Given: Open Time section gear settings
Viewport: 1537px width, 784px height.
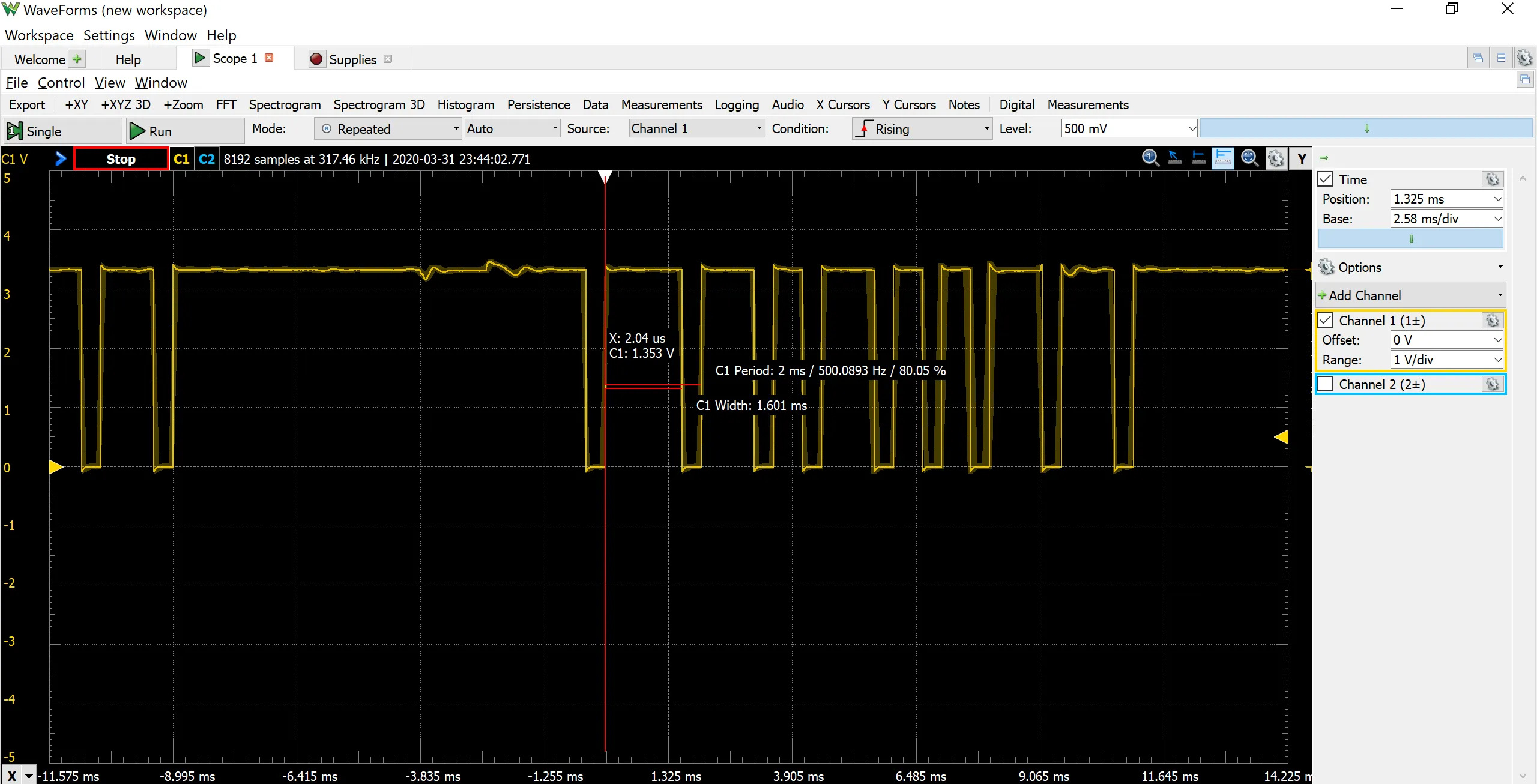Looking at the screenshot, I should click(x=1493, y=179).
